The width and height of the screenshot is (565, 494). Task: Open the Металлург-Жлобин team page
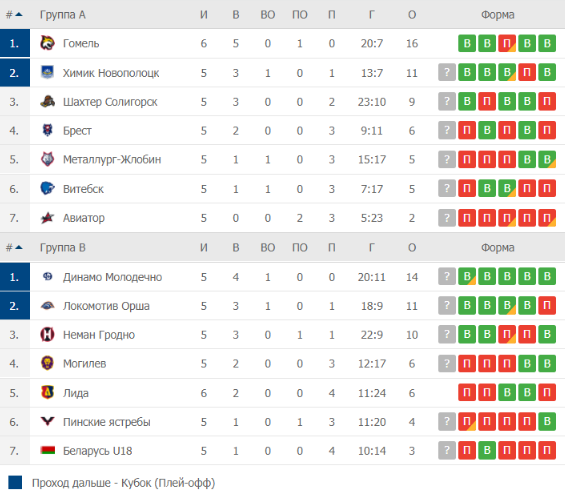(x=112, y=159)
